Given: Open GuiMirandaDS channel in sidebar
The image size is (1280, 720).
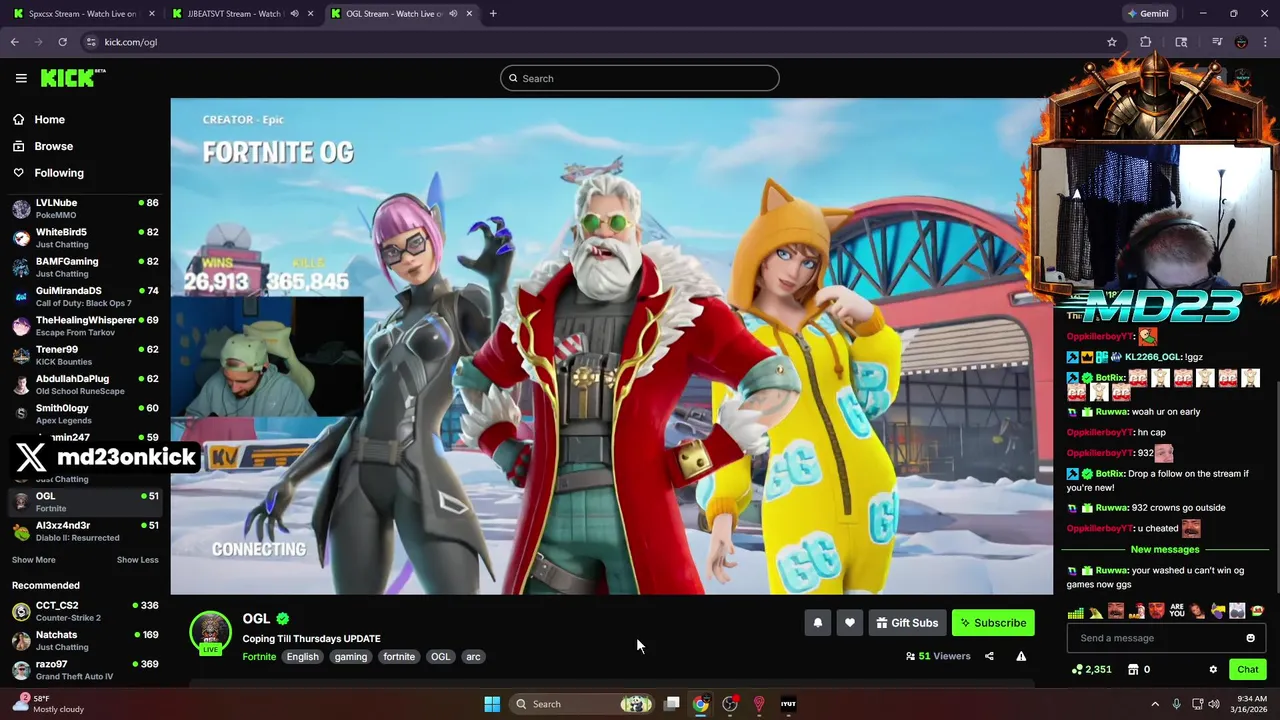Looking at the screenshot, I should pos(85,296).
